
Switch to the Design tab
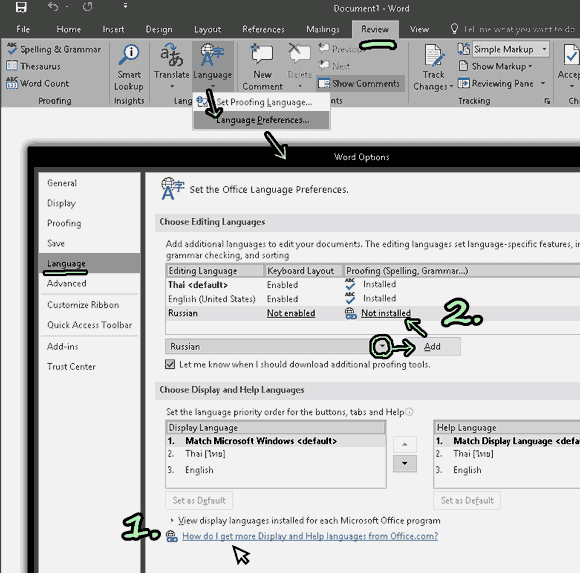(159, 29)
